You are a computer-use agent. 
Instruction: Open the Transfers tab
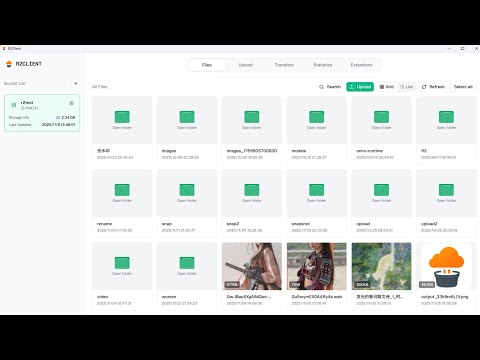(284, 65)
